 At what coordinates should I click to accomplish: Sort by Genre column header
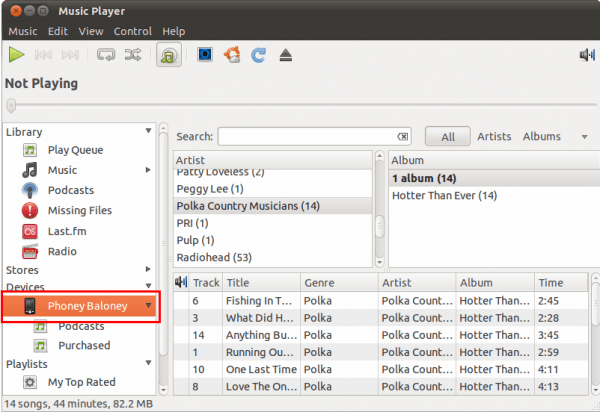pyautogui.click(x=339, y=283)
